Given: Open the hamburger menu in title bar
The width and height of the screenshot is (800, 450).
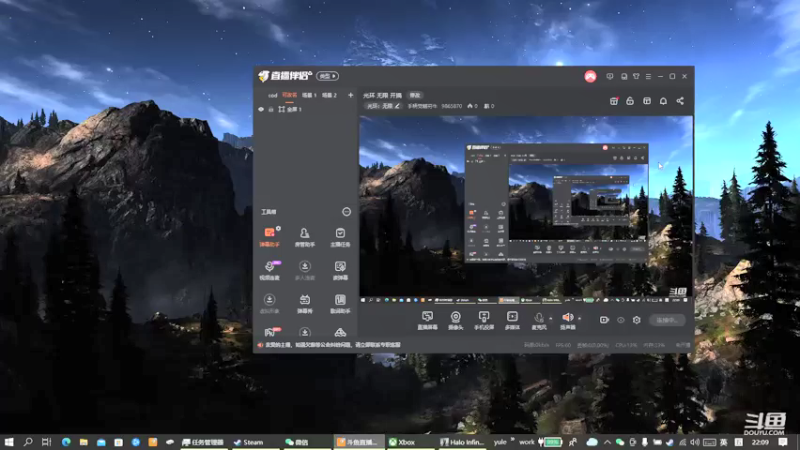Looking at the screenshot, I should (x=648, y=77).
